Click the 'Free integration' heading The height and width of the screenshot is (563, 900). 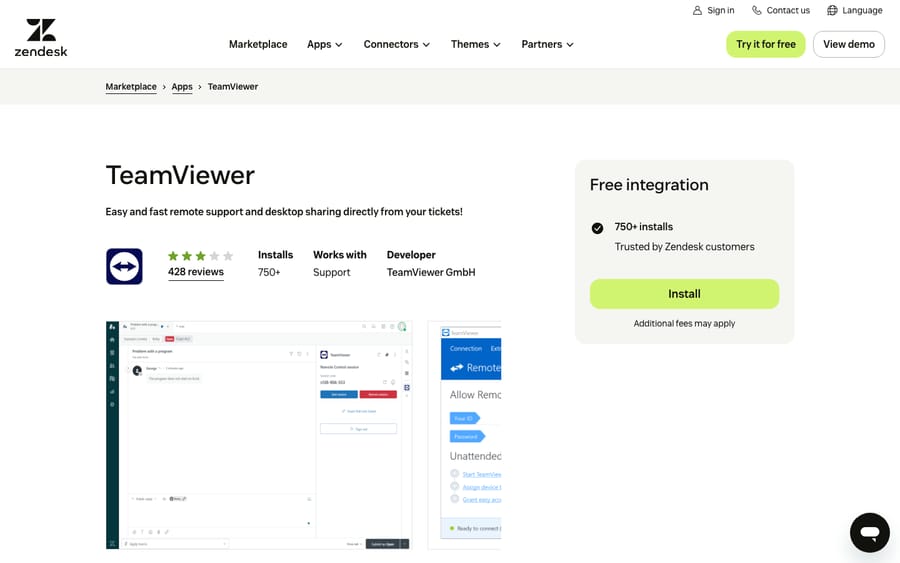649,185
